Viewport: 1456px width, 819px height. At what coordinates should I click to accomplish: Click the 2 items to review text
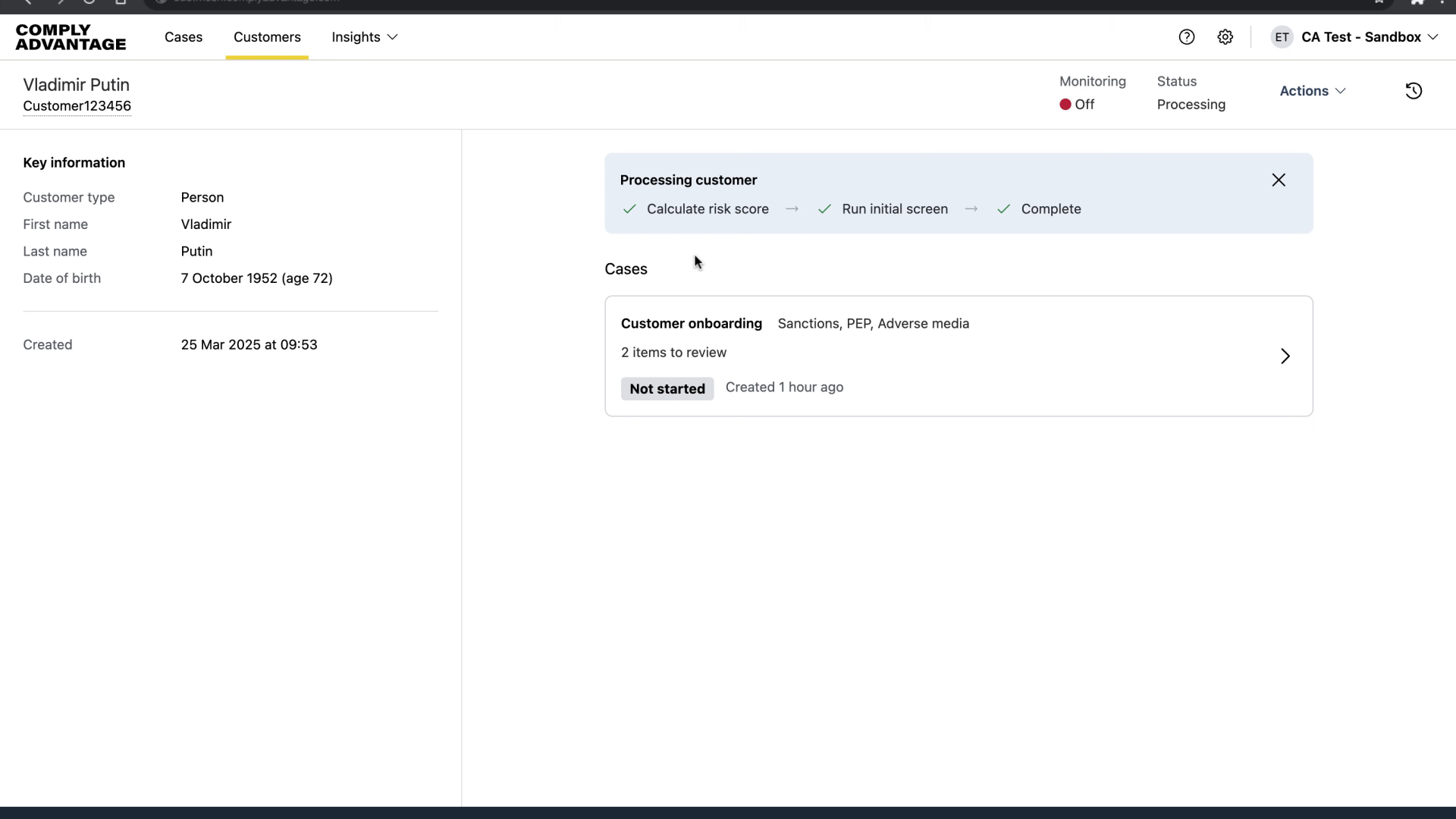click(x=673, y=353)
